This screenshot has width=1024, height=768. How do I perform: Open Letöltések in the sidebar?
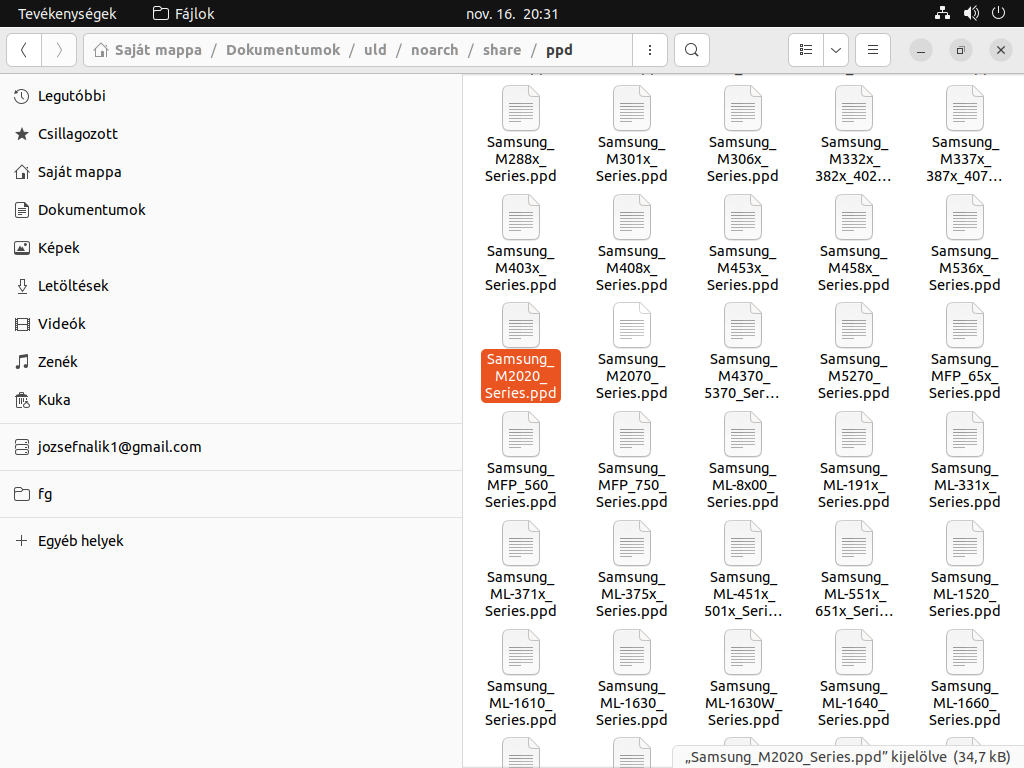point(231,286)
